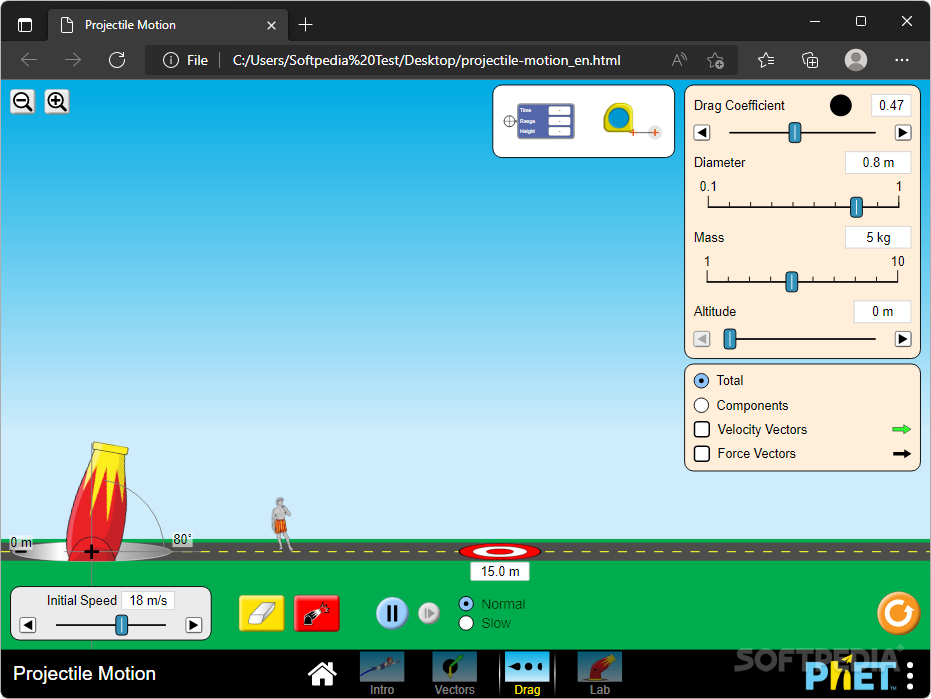This screenshot has height=699, width=931.
Task: Close the Projectile Motion tab
Action: pos(271,25)
